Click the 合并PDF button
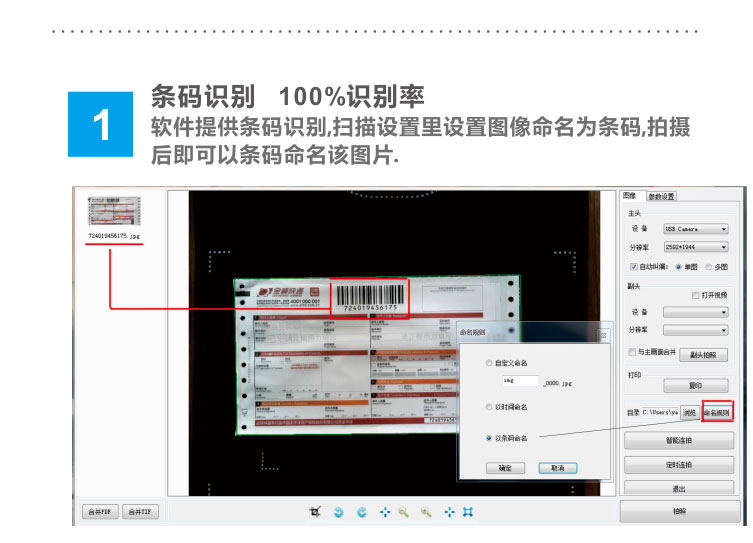 pos(100,512)
